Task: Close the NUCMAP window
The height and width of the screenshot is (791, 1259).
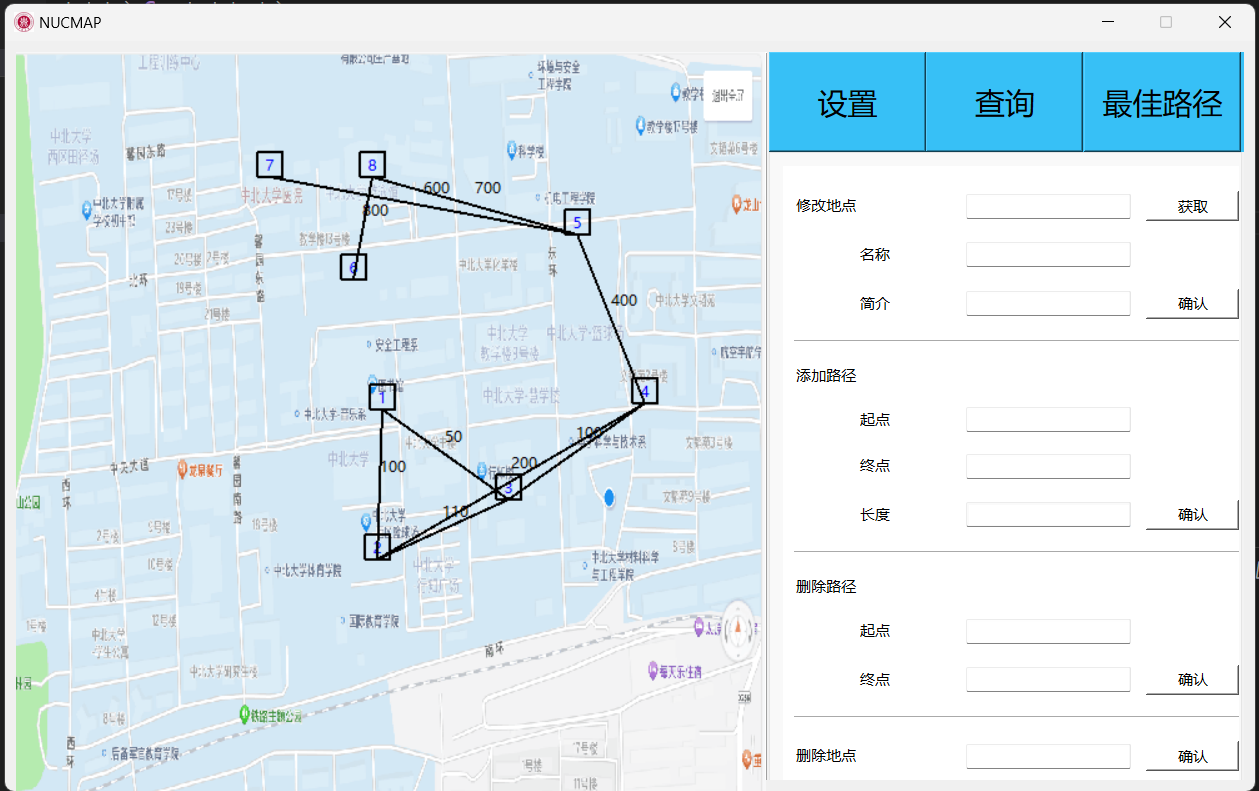Action: (1224, 22)
